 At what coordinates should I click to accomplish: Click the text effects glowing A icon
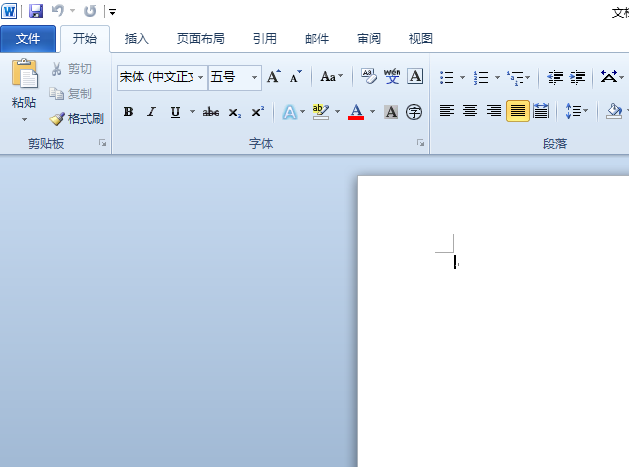pos(290,112)
